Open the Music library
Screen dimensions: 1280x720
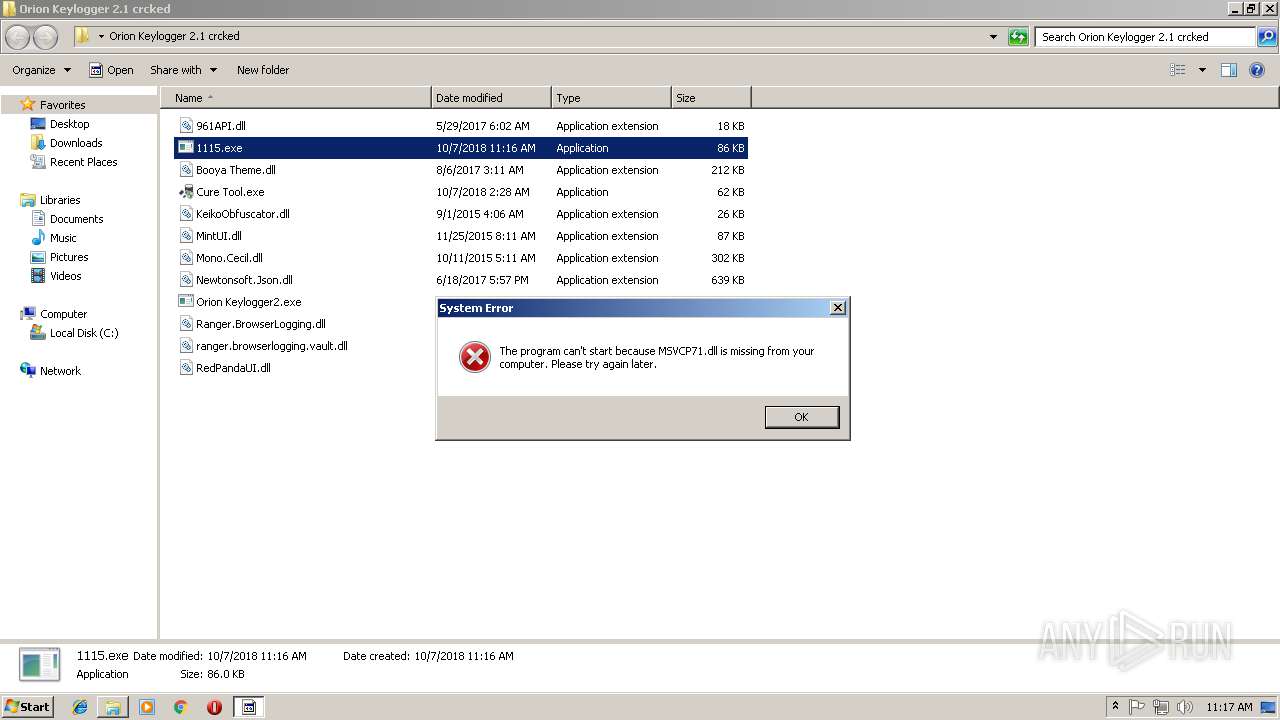click(x=63, y=238)
